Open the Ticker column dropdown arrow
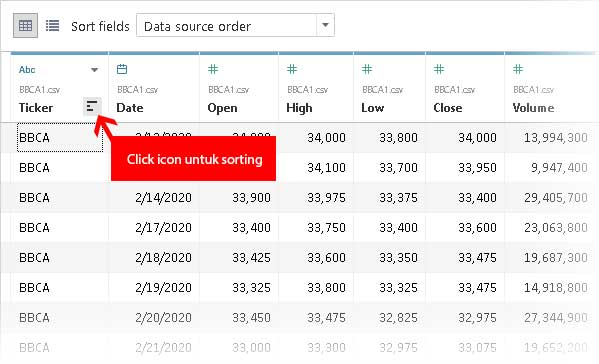This screenshot has width=599, height=364. (x=94, y=70)
